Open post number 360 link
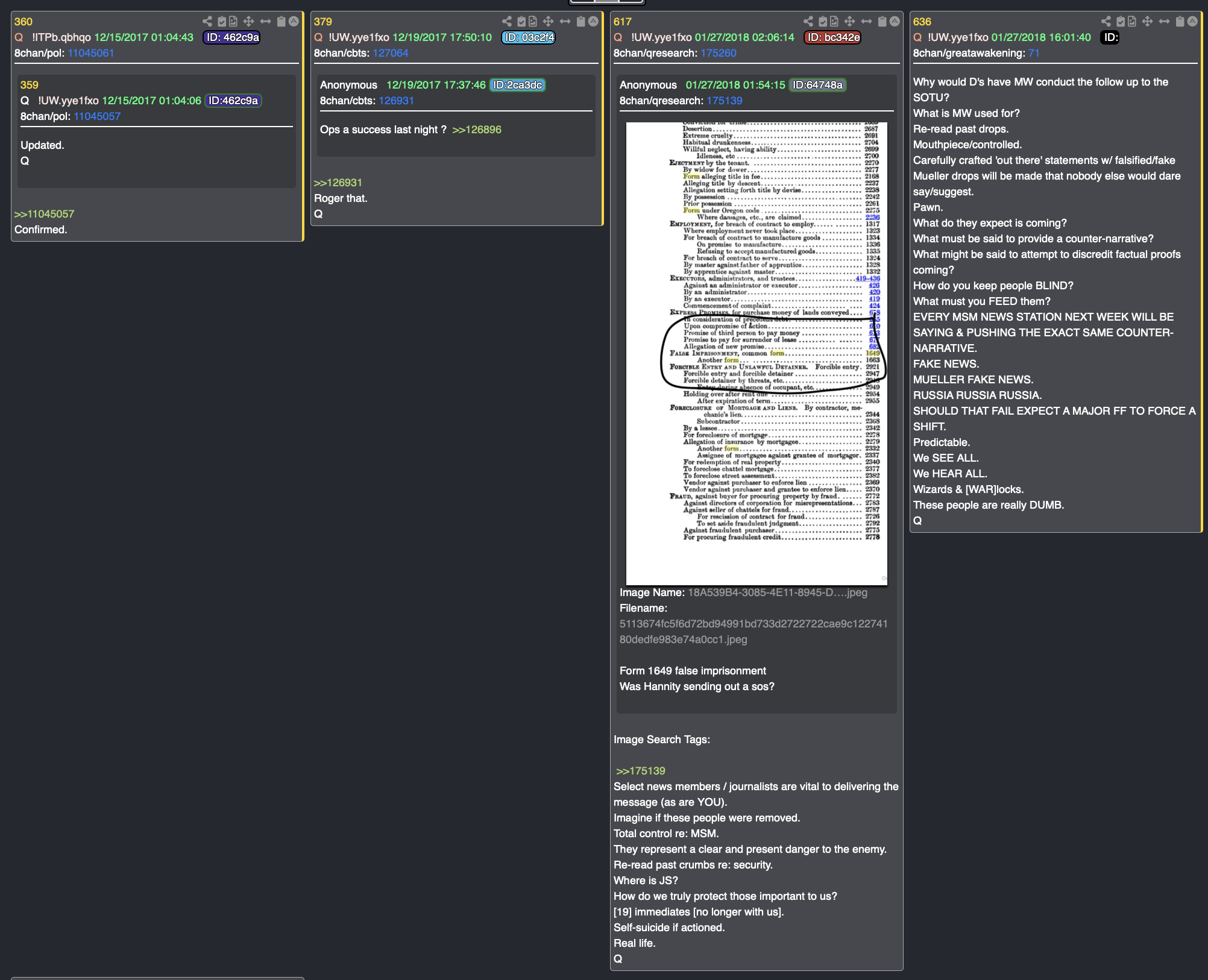1208x980 pixels. [24, 22]
